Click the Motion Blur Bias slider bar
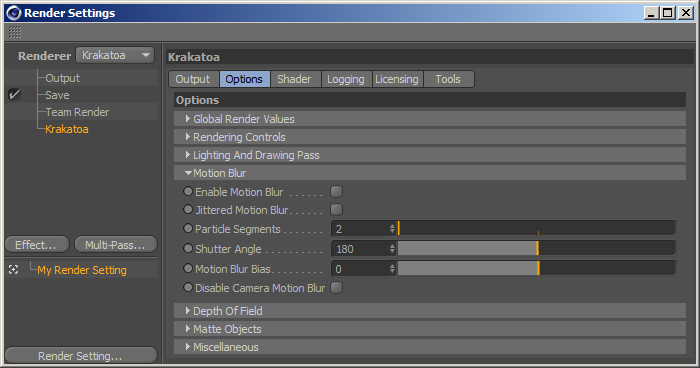The width and height of the screenshot is (700, 368). 537,268
